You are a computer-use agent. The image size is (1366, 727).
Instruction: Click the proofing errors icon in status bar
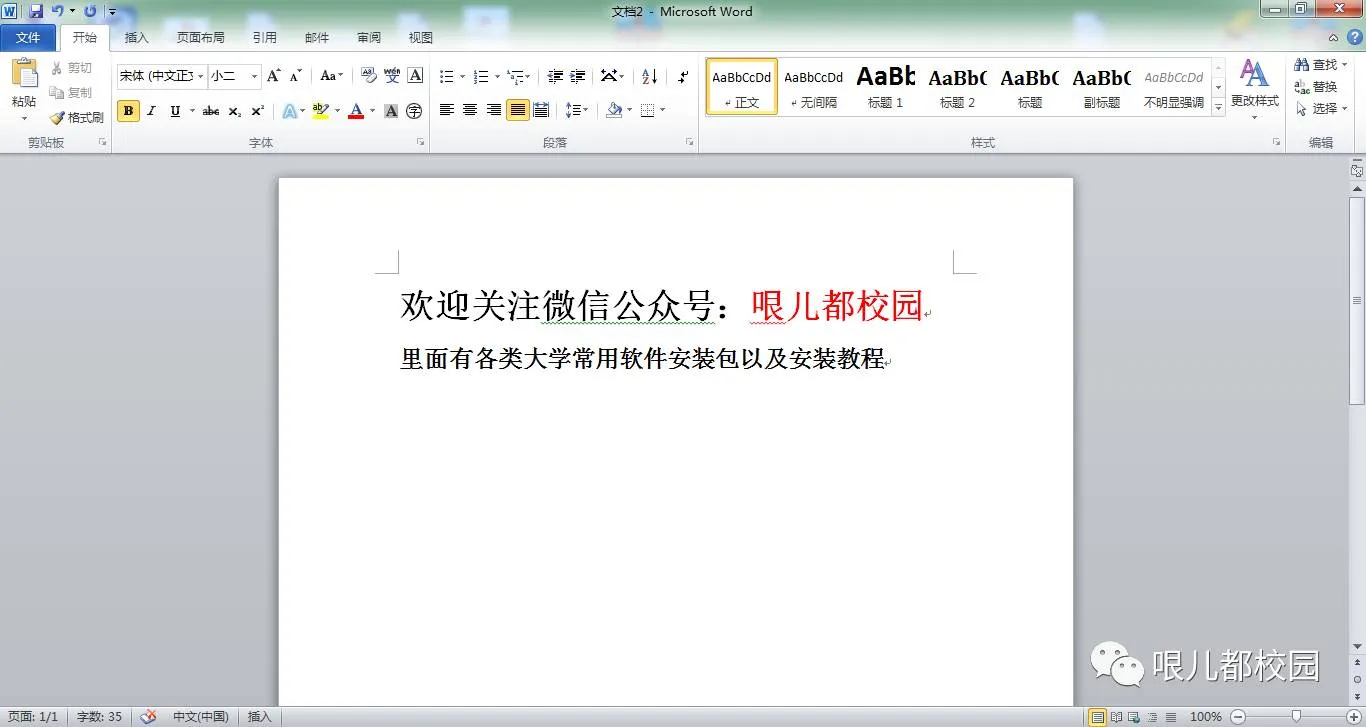(149, 717)
